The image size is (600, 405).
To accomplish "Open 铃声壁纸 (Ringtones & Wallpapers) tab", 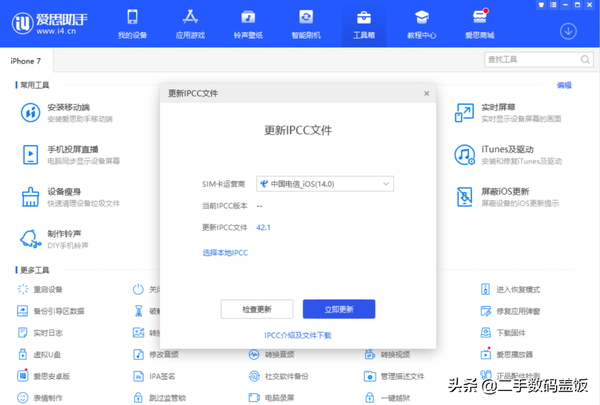I will click(x=248, y=24).
